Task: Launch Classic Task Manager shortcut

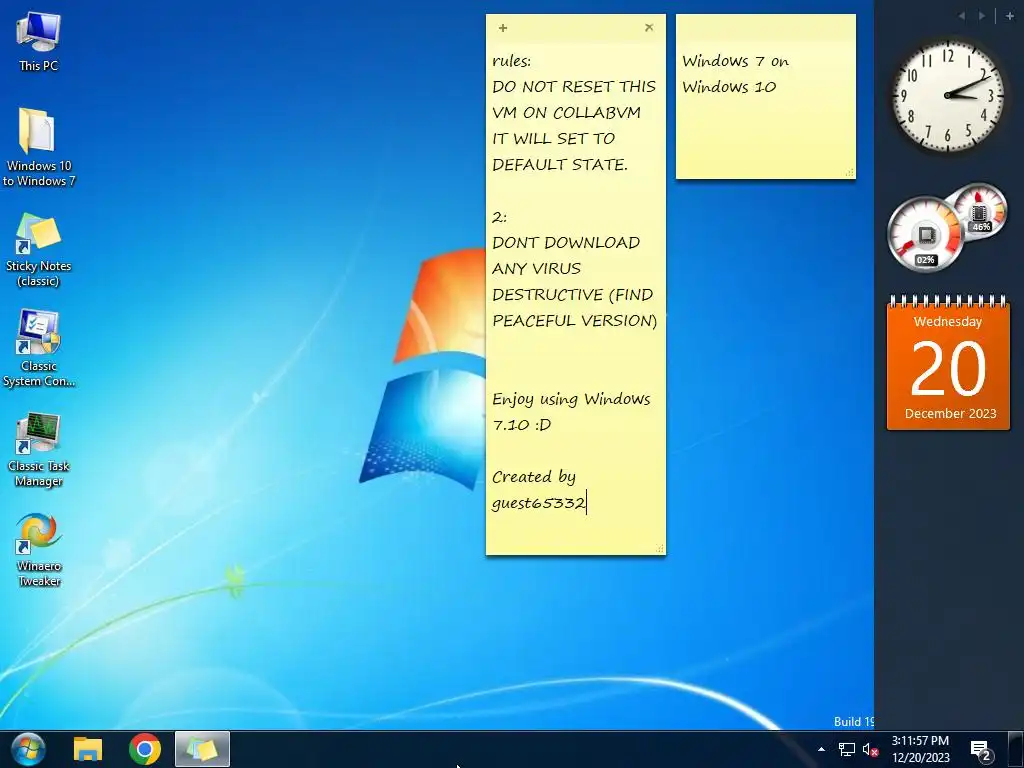Action: pyautogui.click(x=38, y=449)
